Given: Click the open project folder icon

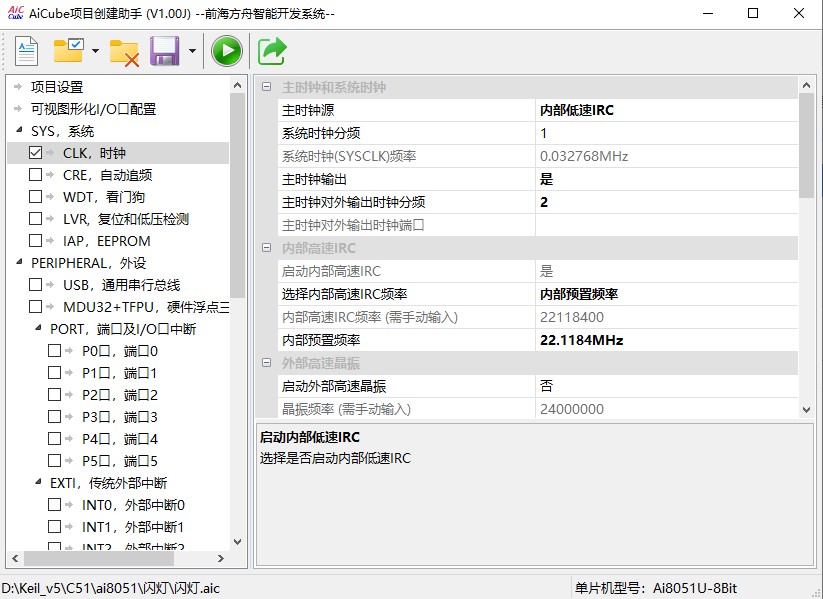Looking at the screenshot, I should pyautogui.click(x=69, y=51).
